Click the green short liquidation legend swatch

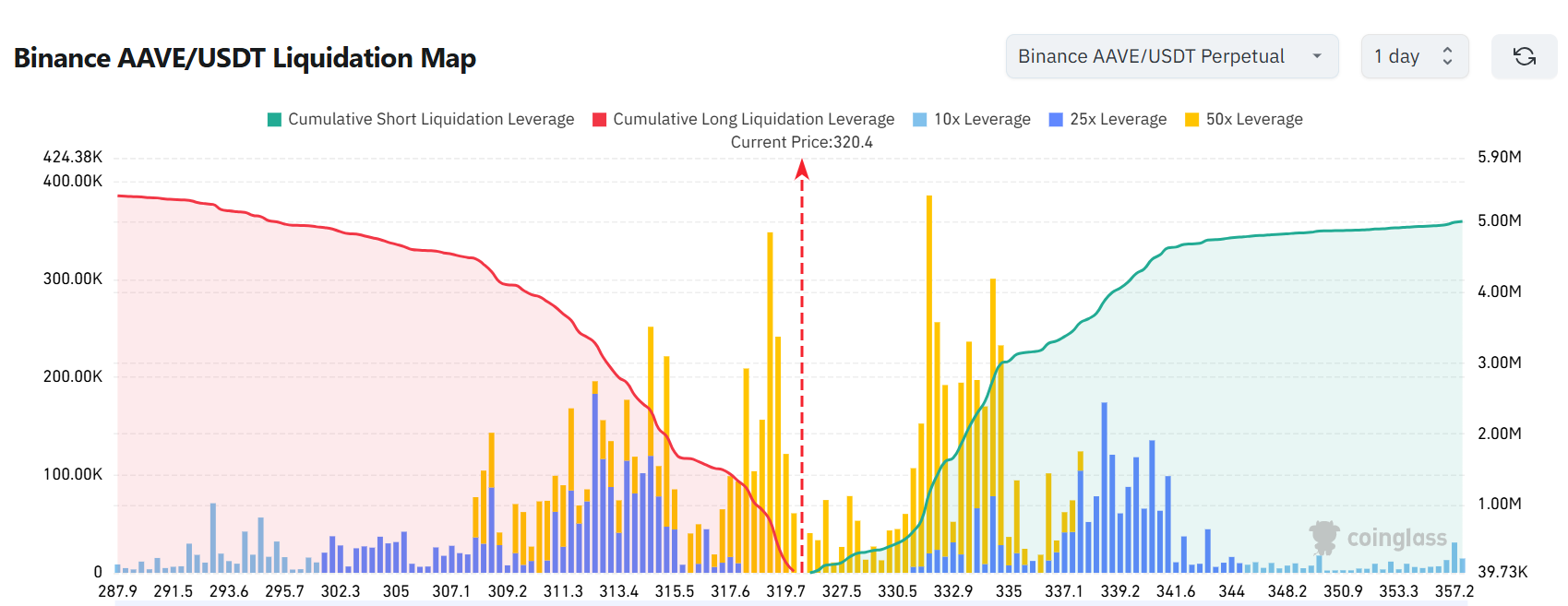274,119
